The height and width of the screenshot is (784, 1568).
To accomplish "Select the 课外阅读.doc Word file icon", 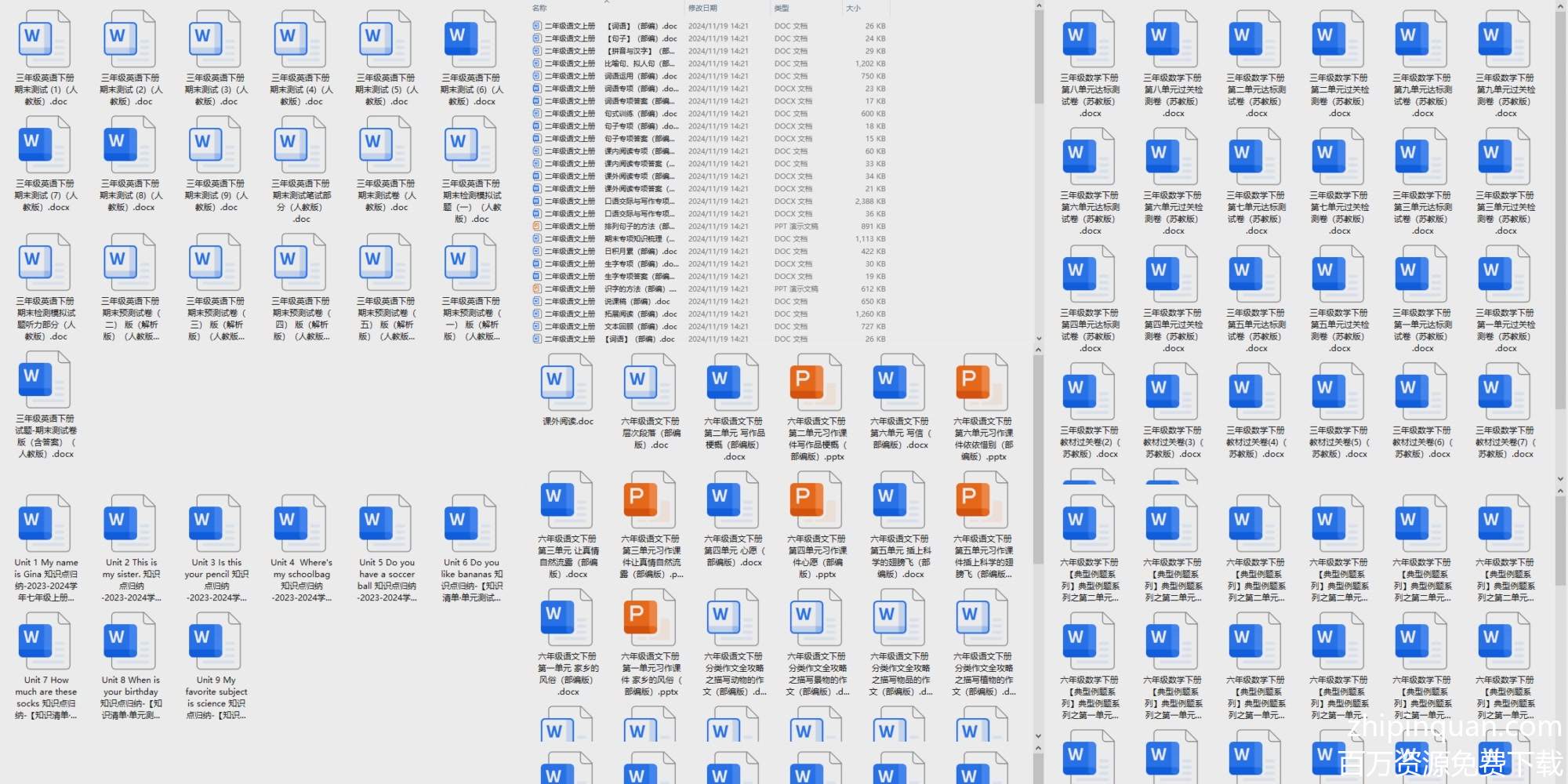I will coord(568,385).
